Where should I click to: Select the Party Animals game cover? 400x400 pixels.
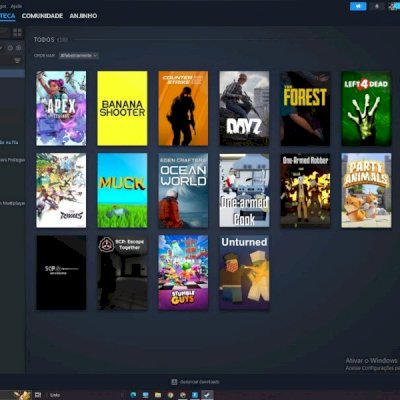click(x=366, y=190)
